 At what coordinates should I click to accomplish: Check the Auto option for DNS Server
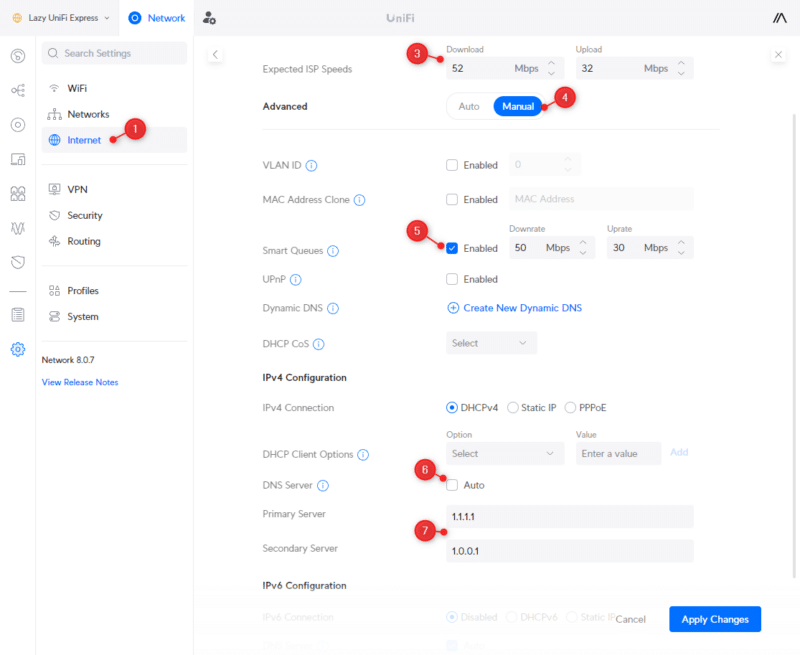452,484
